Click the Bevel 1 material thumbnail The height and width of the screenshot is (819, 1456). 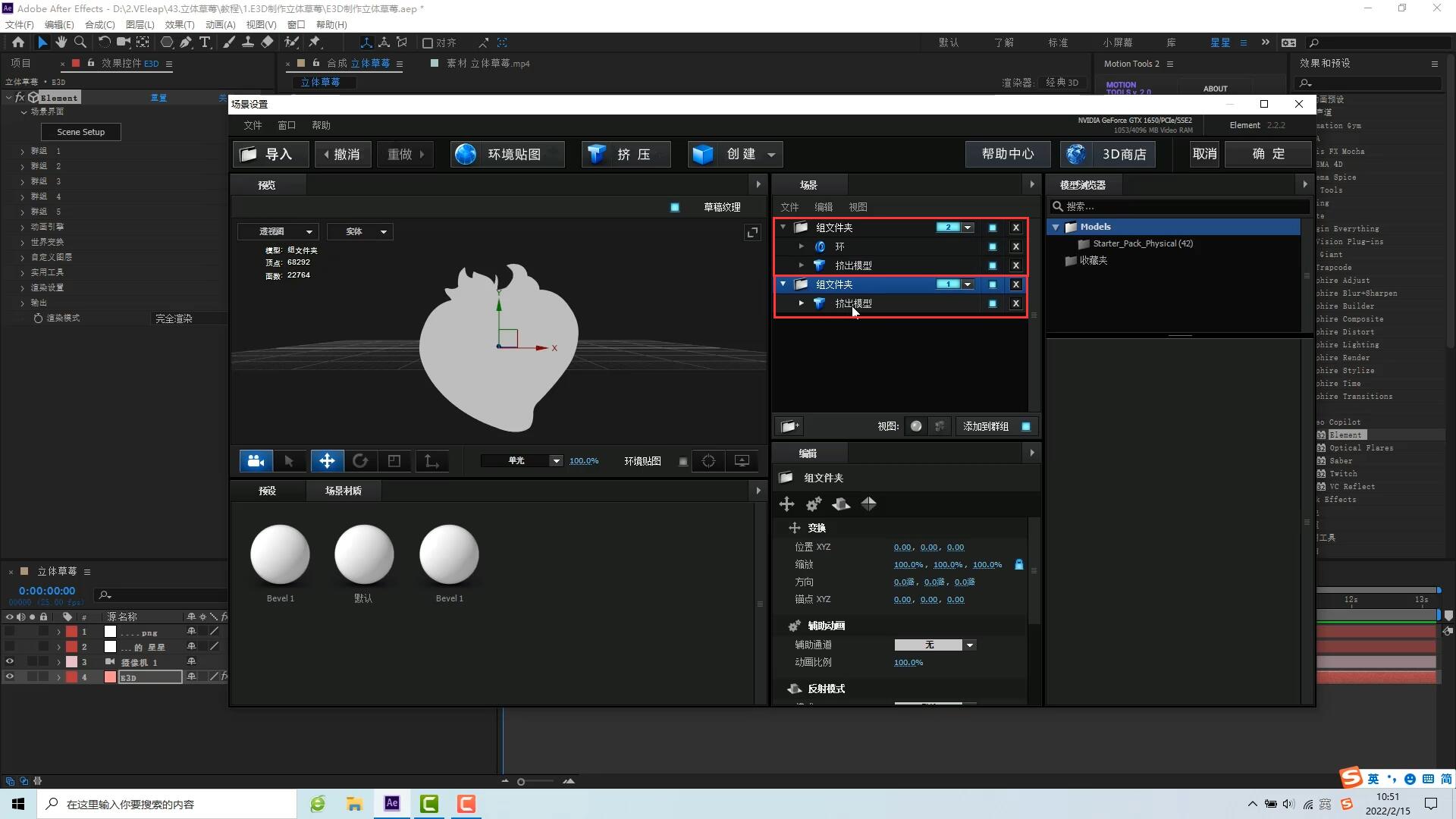279,552
